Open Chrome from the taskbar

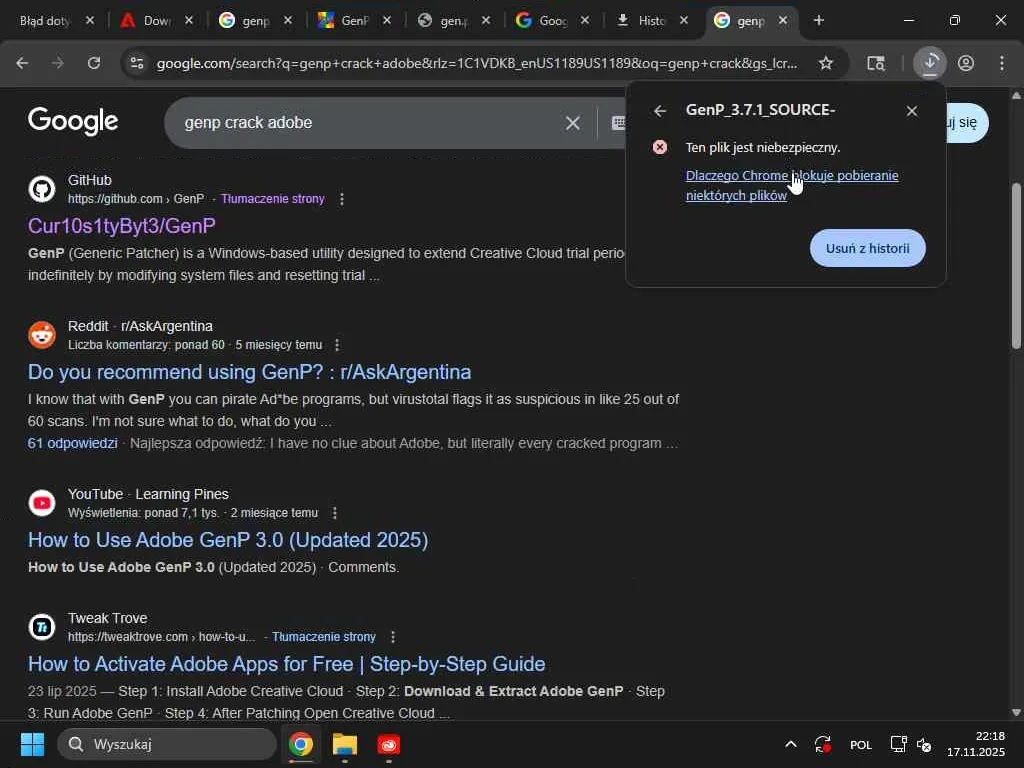[x=301, y=744]
